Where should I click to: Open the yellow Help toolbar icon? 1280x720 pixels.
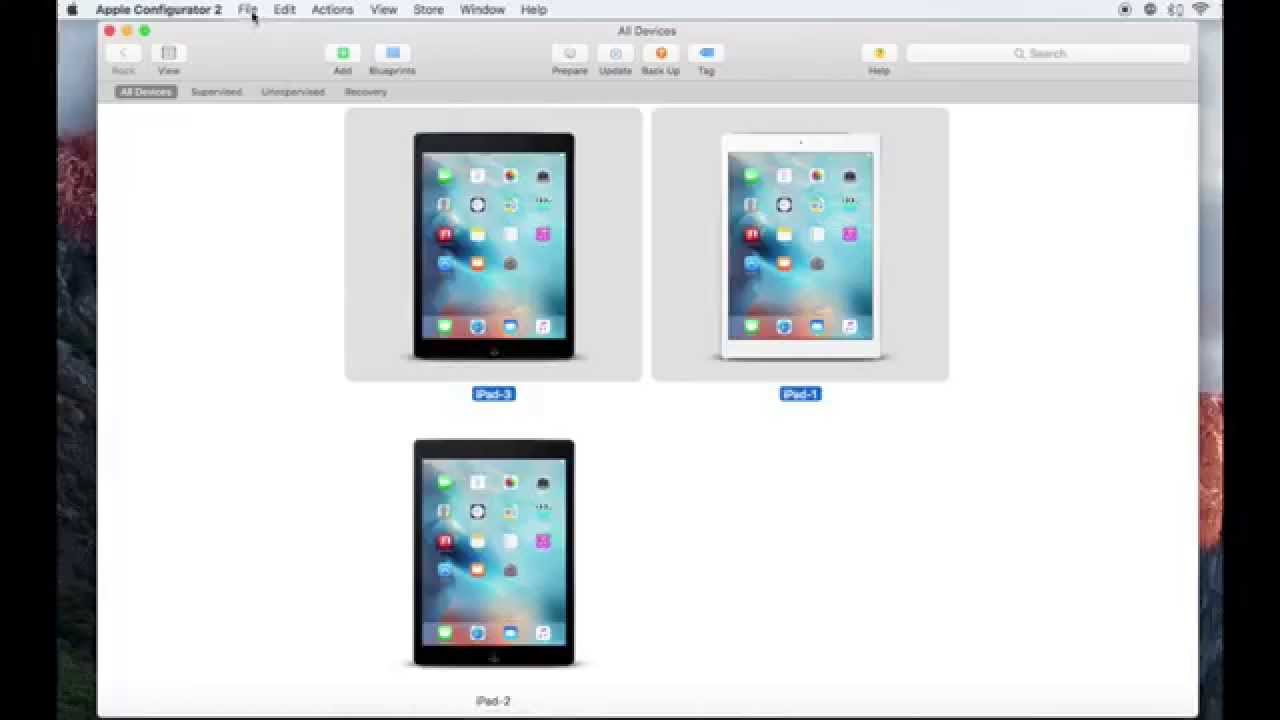click(879, 53)
